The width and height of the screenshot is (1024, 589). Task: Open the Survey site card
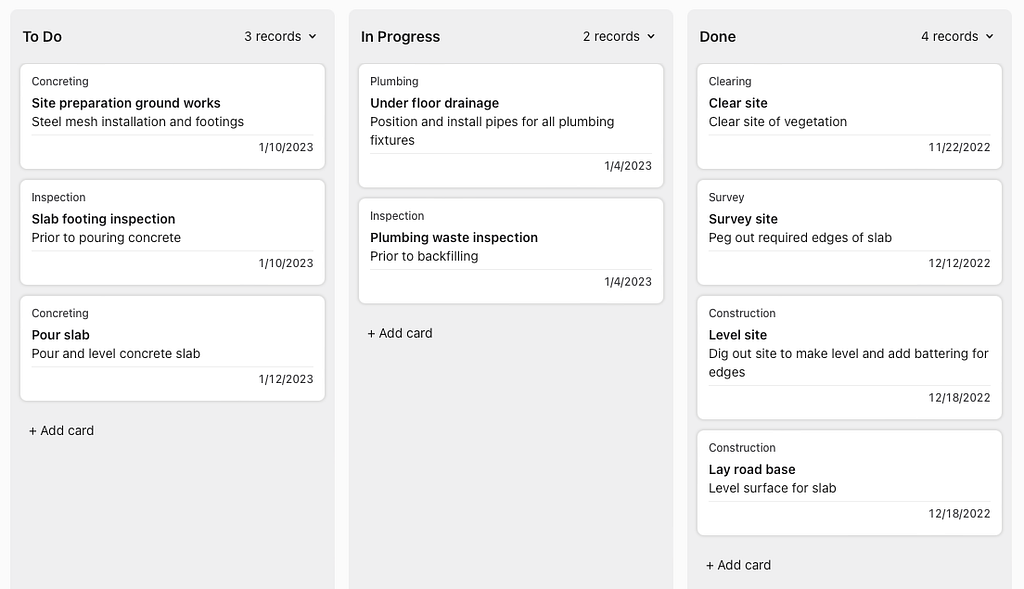[849, 232]
